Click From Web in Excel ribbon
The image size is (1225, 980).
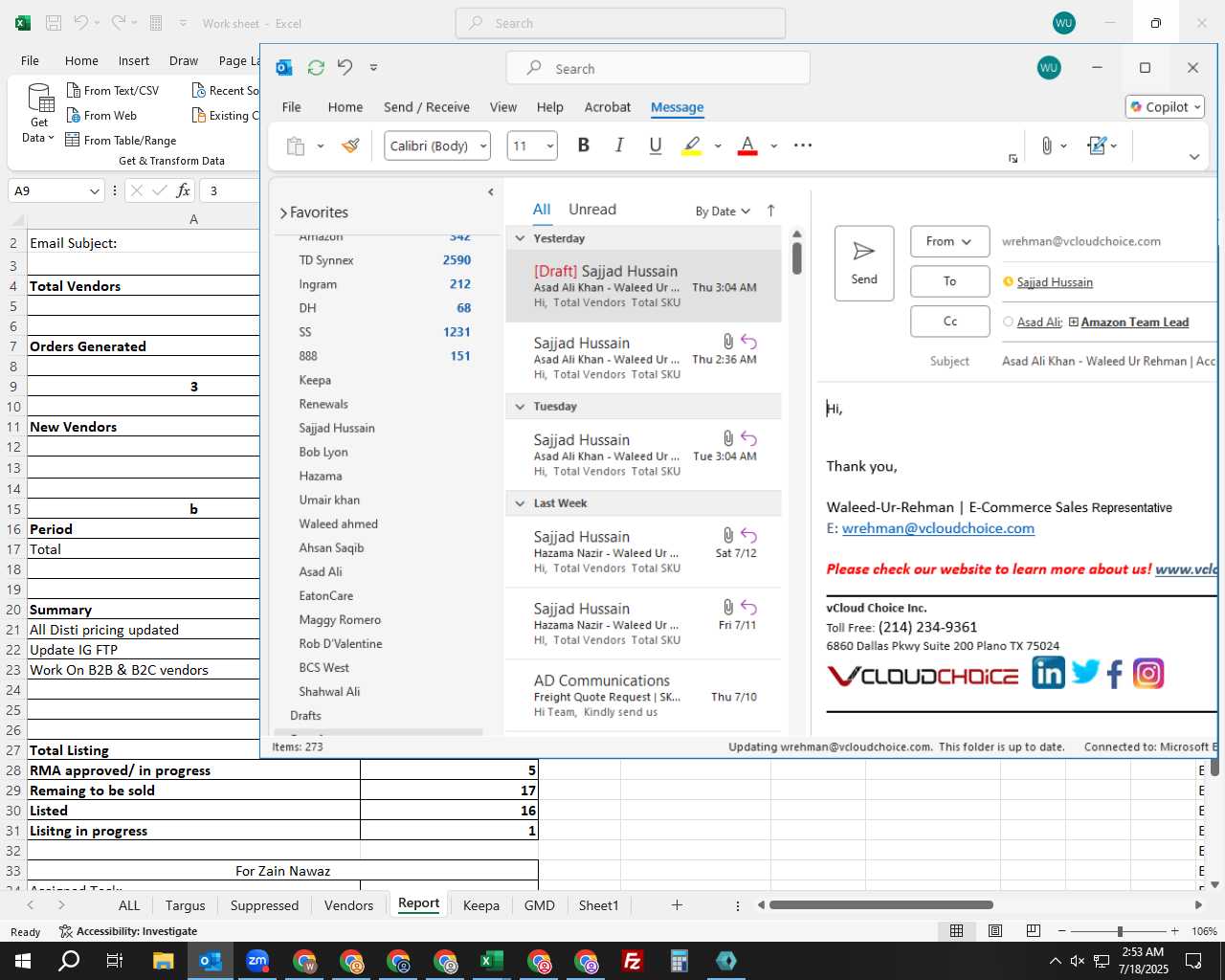click(x=101, y=115)
